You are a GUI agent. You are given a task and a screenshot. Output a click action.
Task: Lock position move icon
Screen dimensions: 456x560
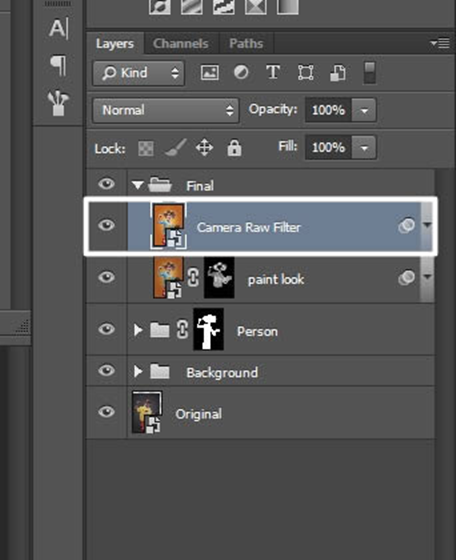(204, 148)
